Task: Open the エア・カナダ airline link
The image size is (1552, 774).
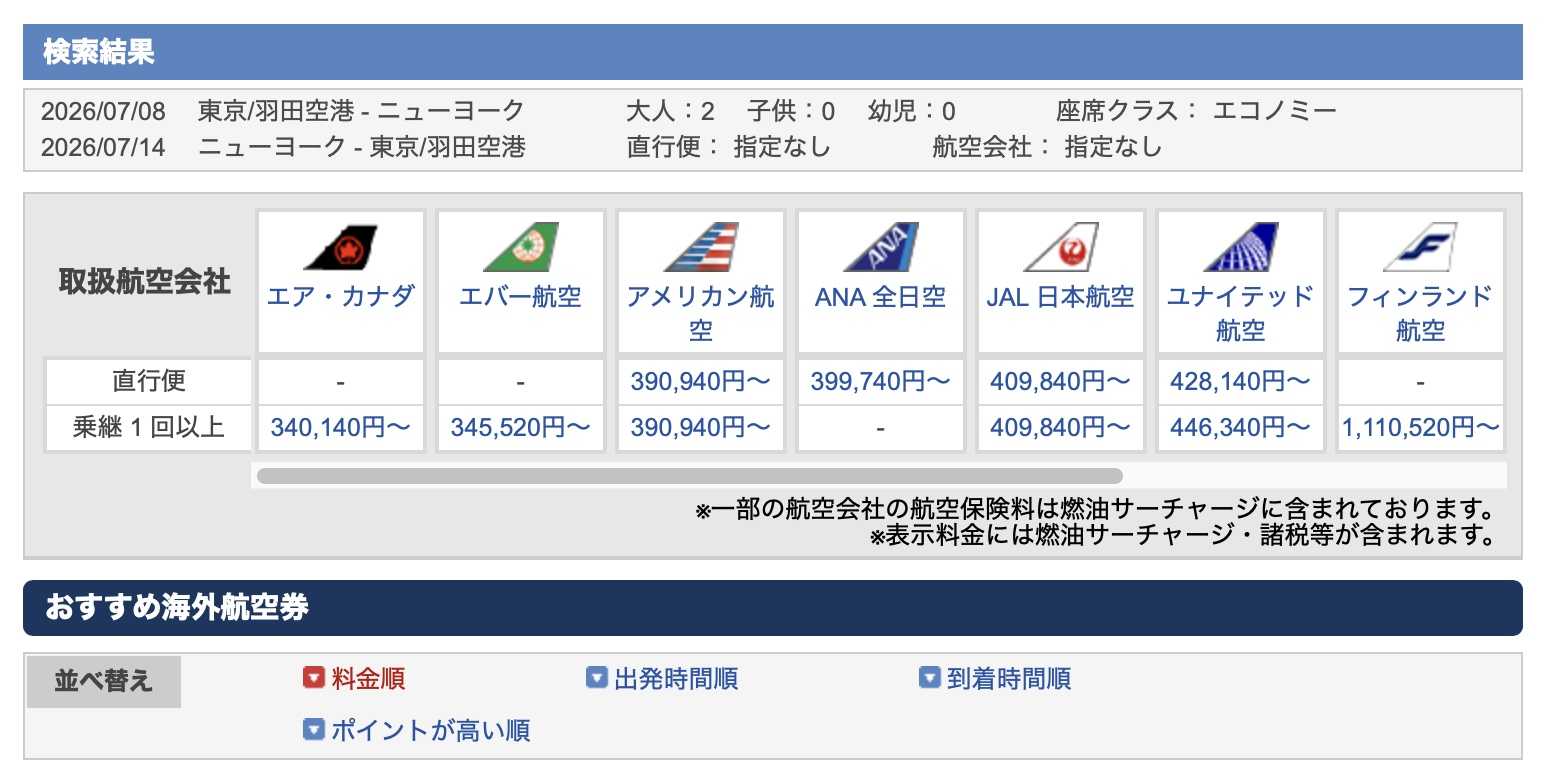Action: [x=340, y=297]
